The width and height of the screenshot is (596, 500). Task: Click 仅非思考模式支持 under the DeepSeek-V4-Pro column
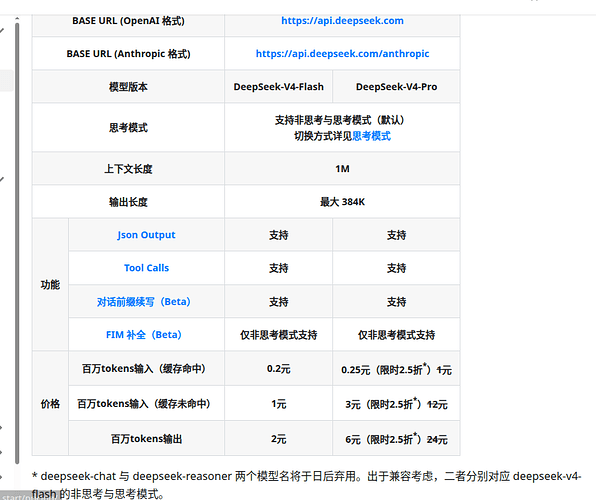pyautogui.click(x=396, y=335)
